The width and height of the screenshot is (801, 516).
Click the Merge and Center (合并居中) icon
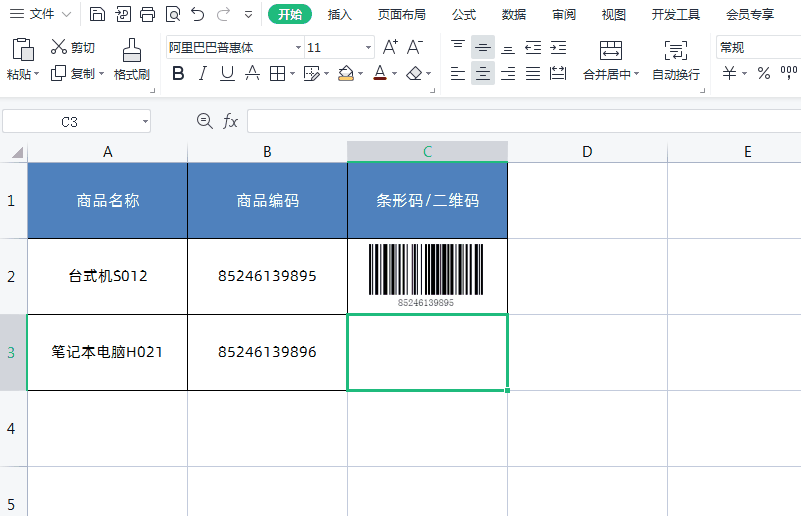(x=610, y=51)
